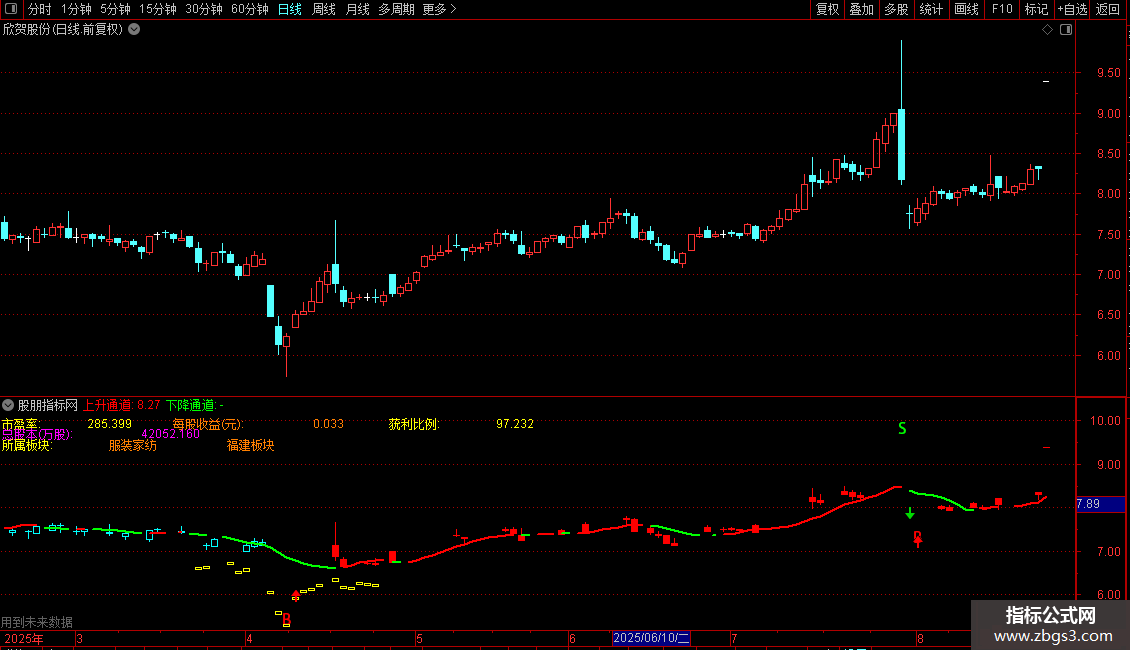Click the 上升通道: 8.27 value
The height and width of the screenshot is (650, 1130).
(122, 406)
